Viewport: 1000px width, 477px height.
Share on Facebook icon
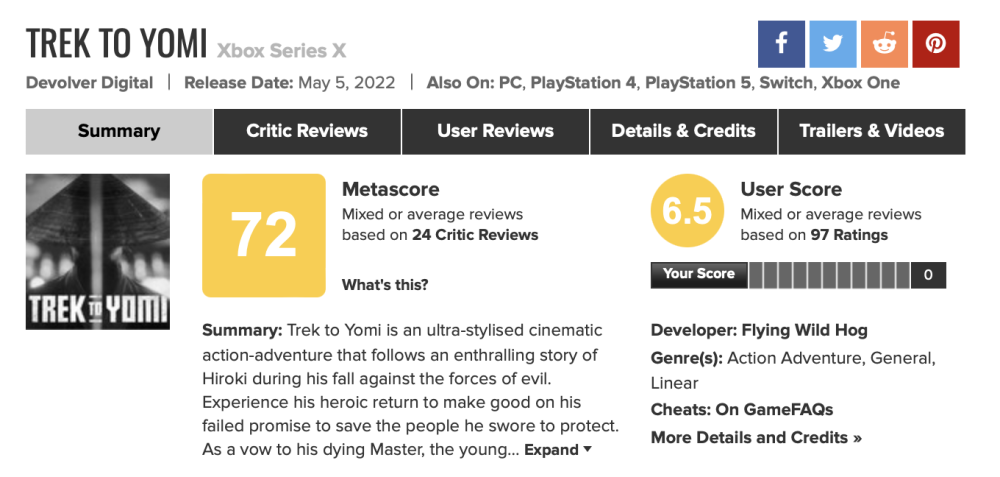coord(782,44)
